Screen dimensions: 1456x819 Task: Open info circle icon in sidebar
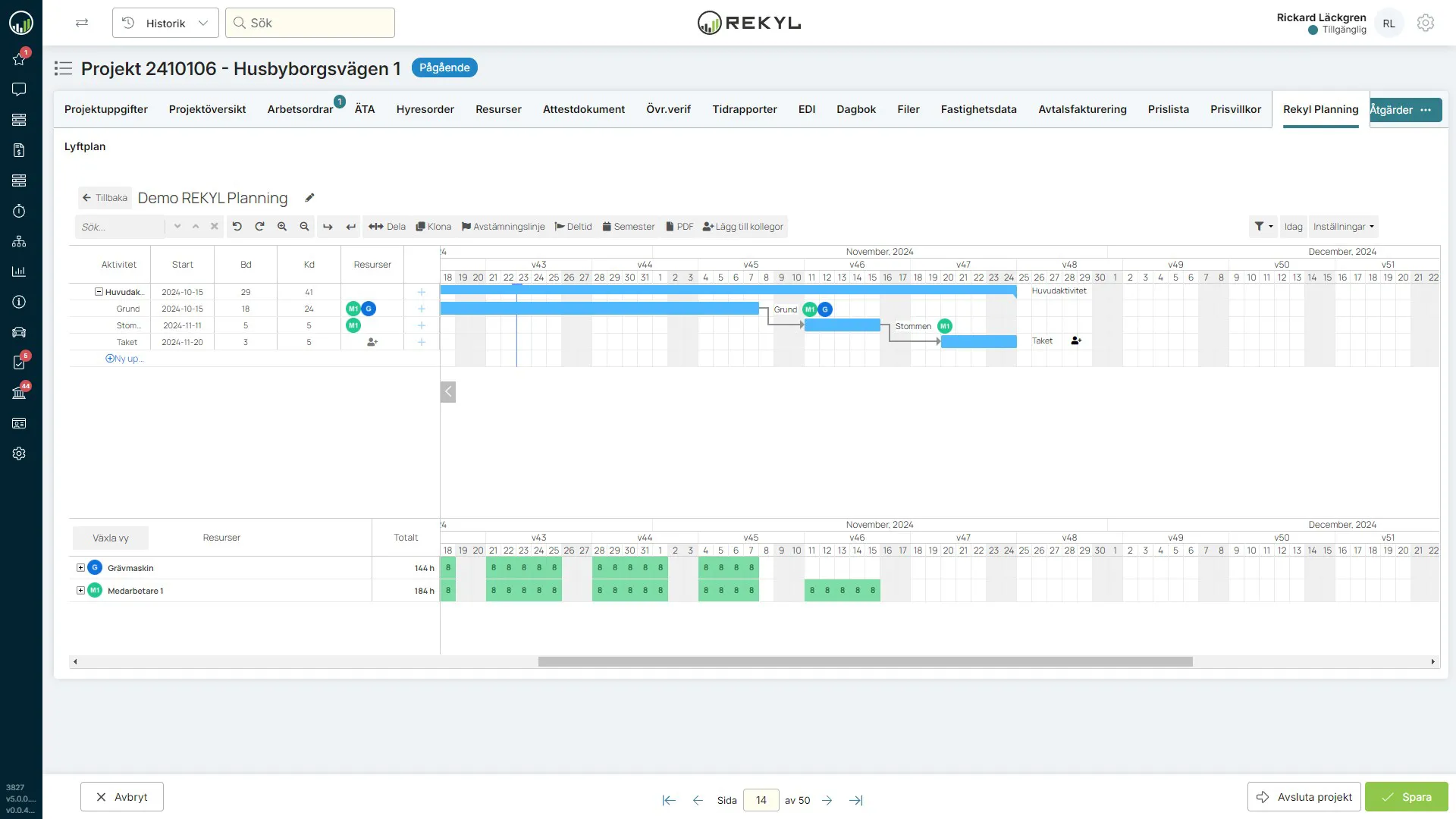(x=19, y=302)
